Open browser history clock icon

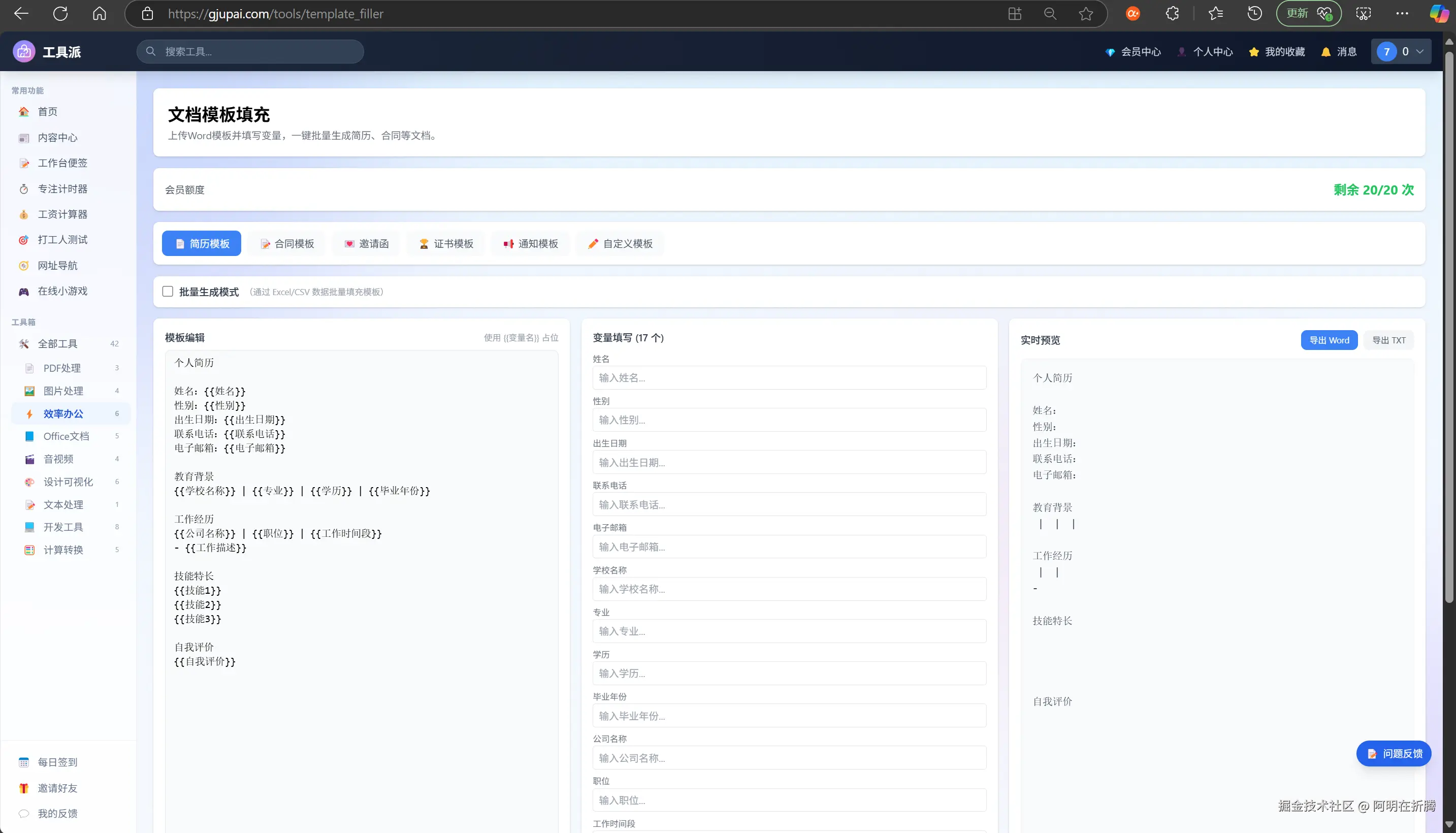coord(1255,14)
